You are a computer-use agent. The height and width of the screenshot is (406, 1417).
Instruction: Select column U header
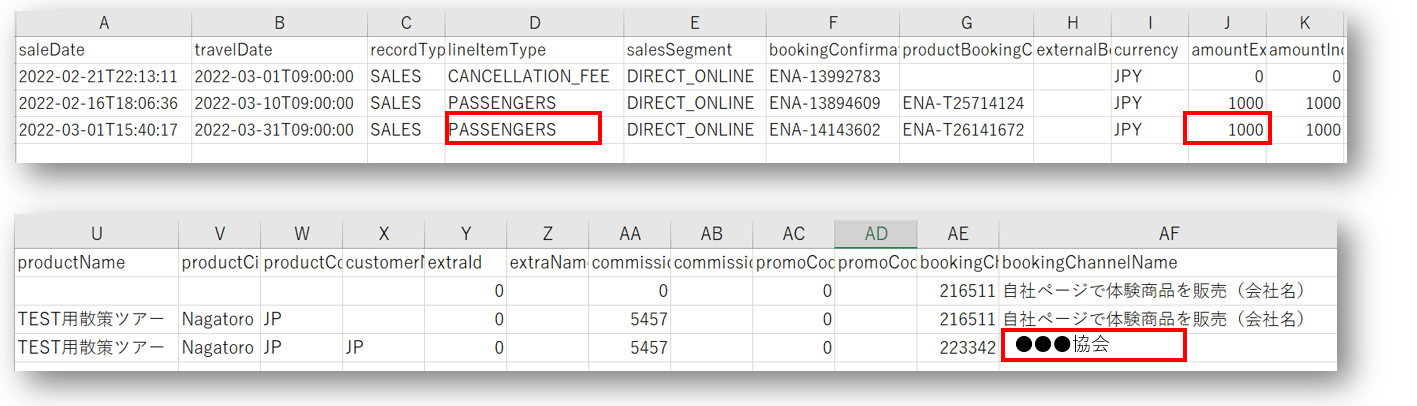pos(96,233)
